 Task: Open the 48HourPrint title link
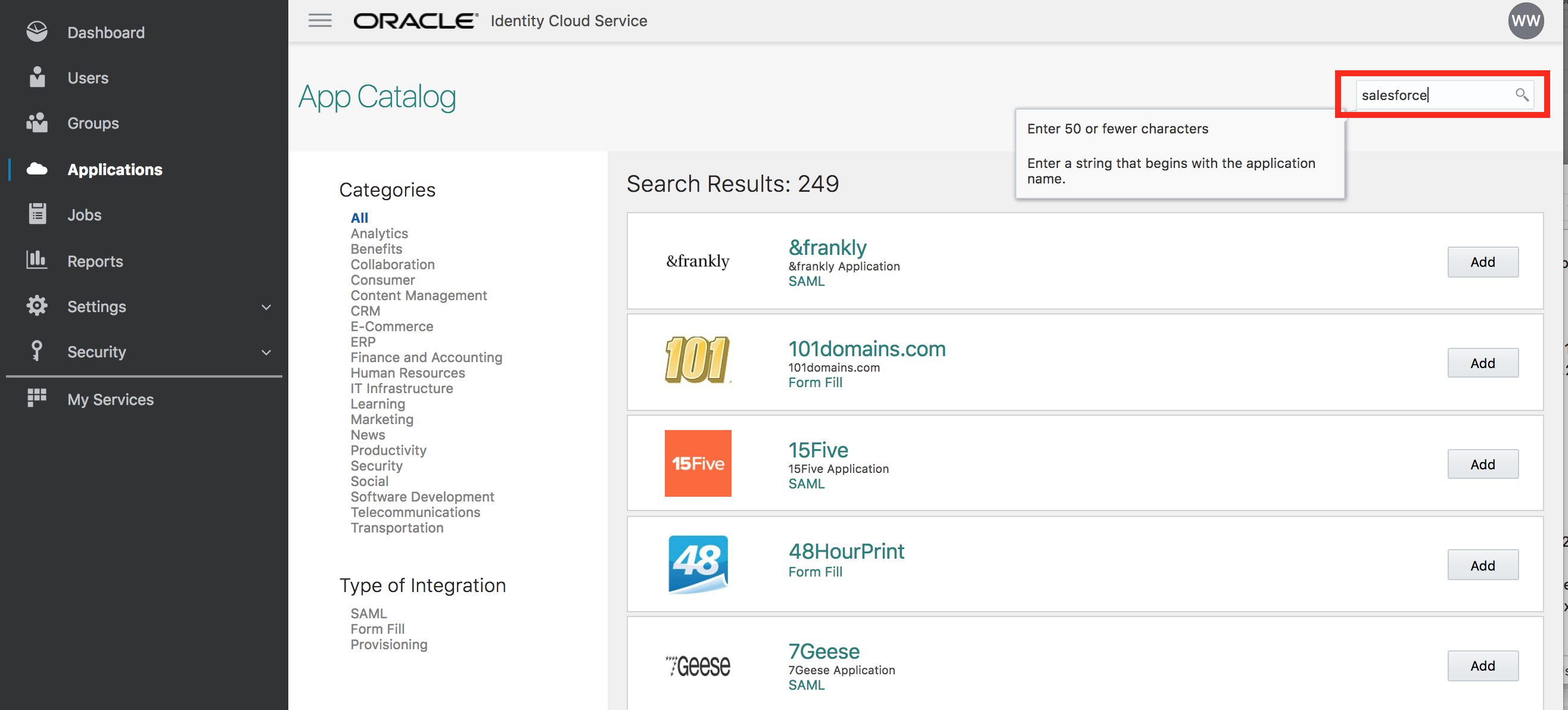(x=846, y=550)
